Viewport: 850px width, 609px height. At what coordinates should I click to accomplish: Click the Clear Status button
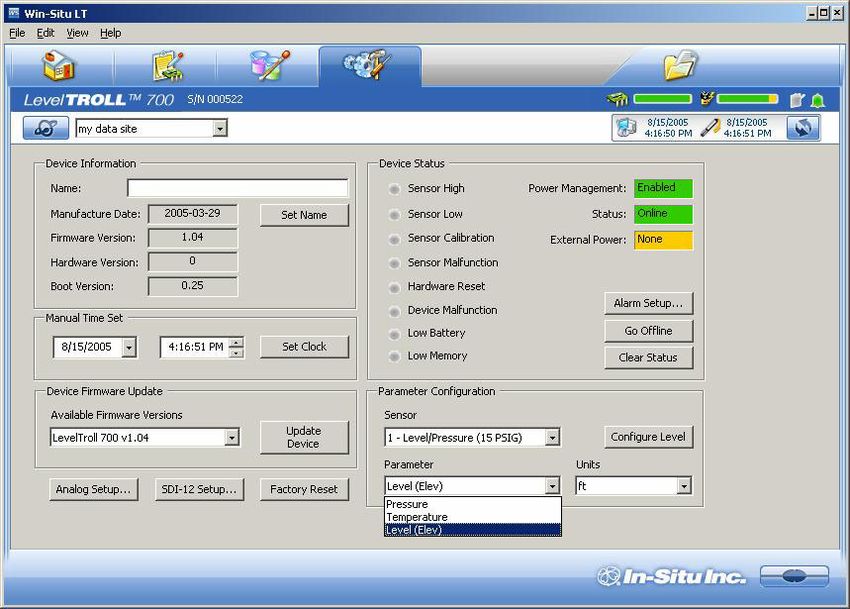[648, 357]
